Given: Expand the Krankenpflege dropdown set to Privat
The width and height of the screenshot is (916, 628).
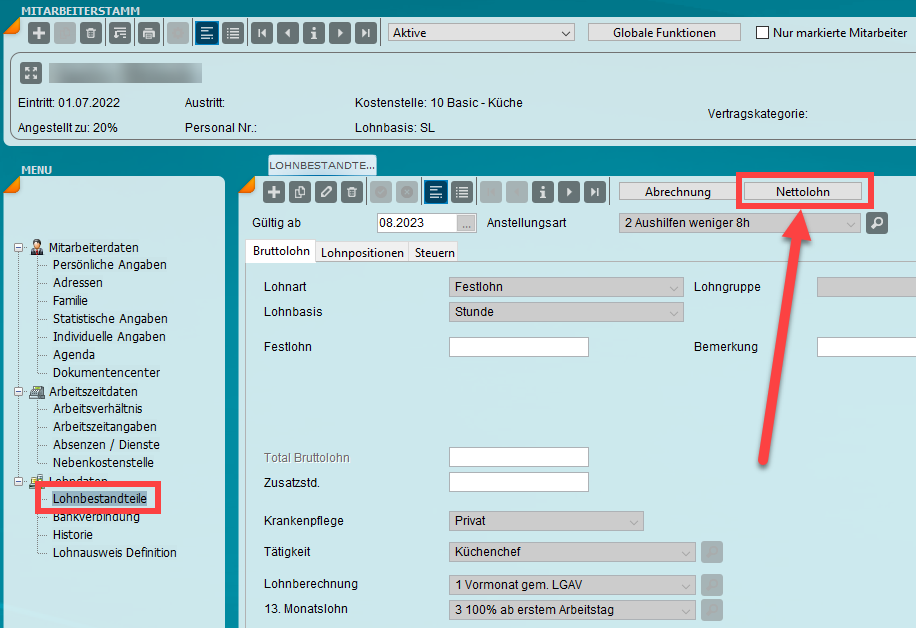Looking at the screenshot, I should pos(547,521).
